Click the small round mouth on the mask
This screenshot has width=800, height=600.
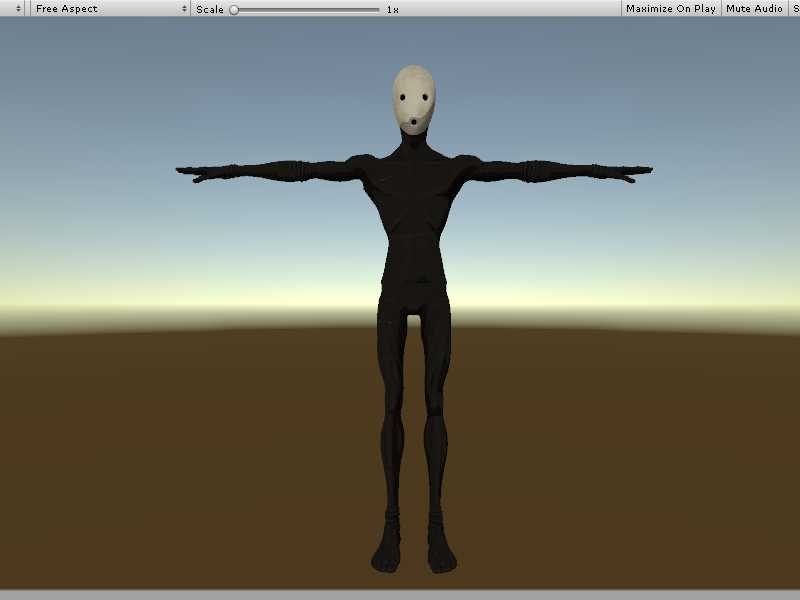click(415, 124)
